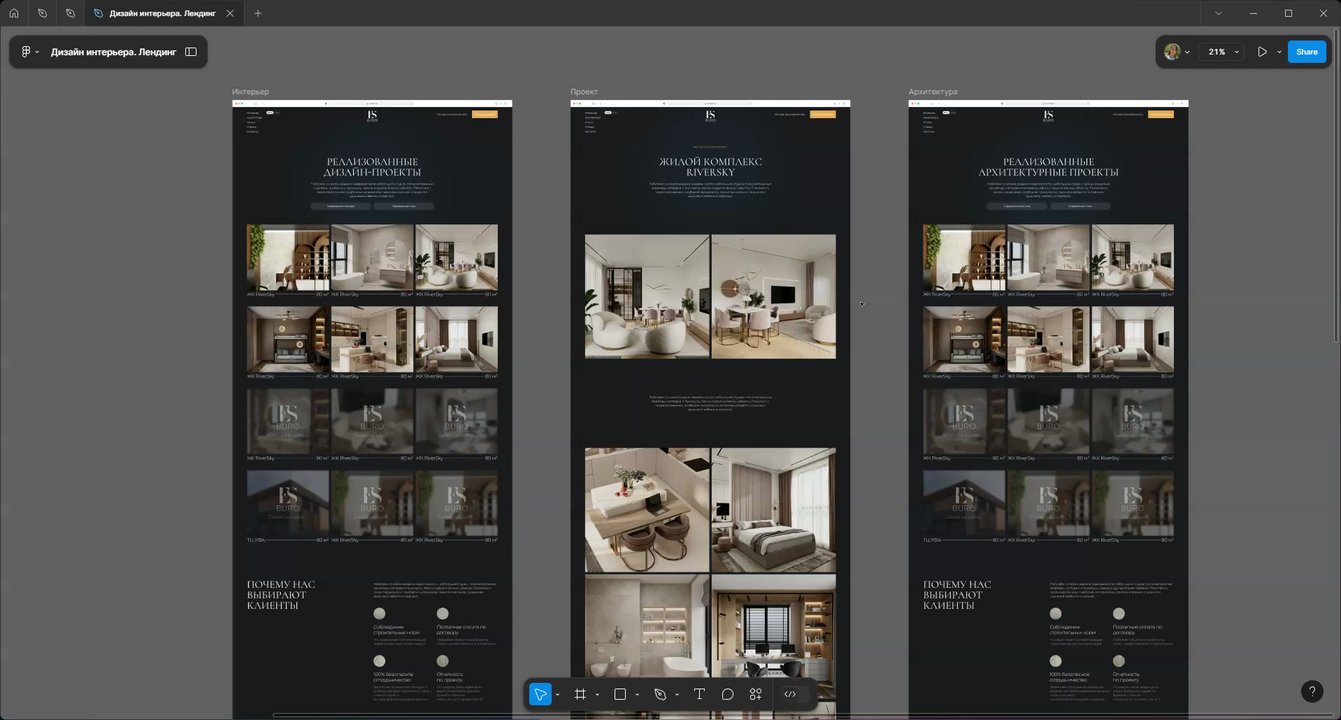Open a new tab with plus
This screenshot has width=1341, height=720.
258,13
